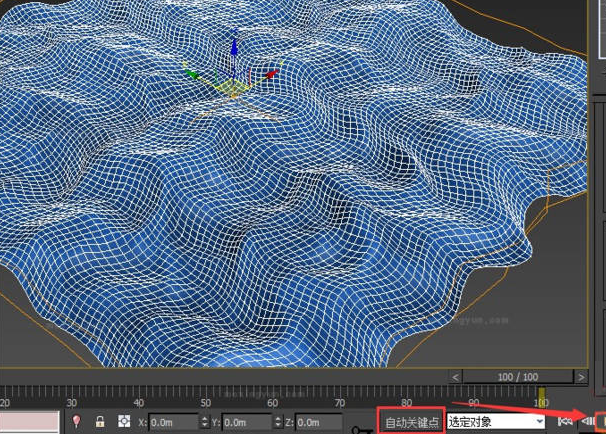
Task: Click the Y coordinate spinner arrows
Action: 278,422
